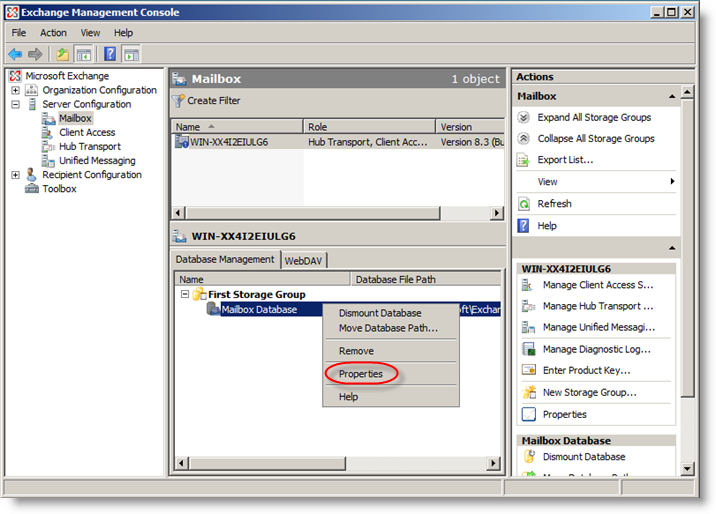
Task: Click Manage Client Access Server action
Action: point(598,285)
